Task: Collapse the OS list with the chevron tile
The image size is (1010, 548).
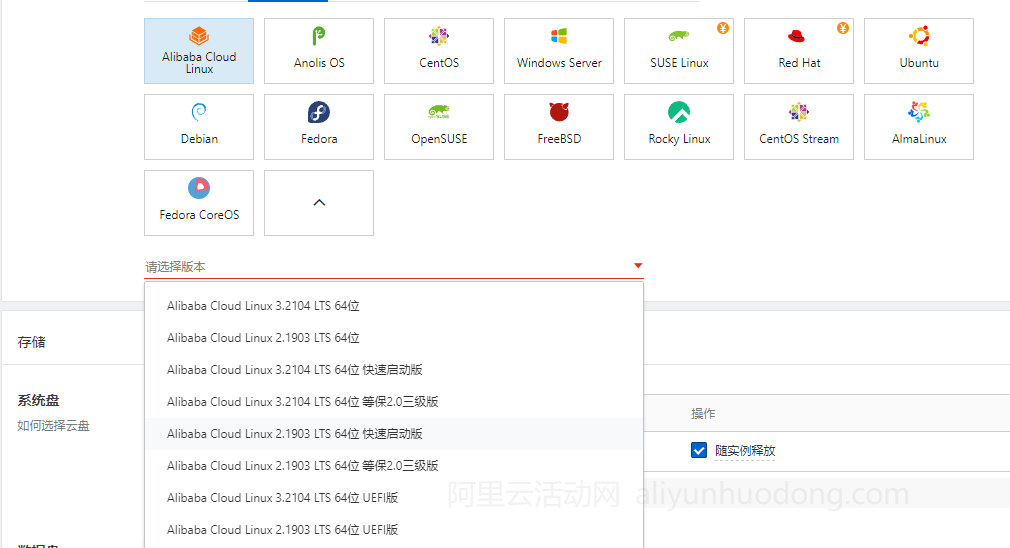Action: pyautogui.click(x=319, y=203)
